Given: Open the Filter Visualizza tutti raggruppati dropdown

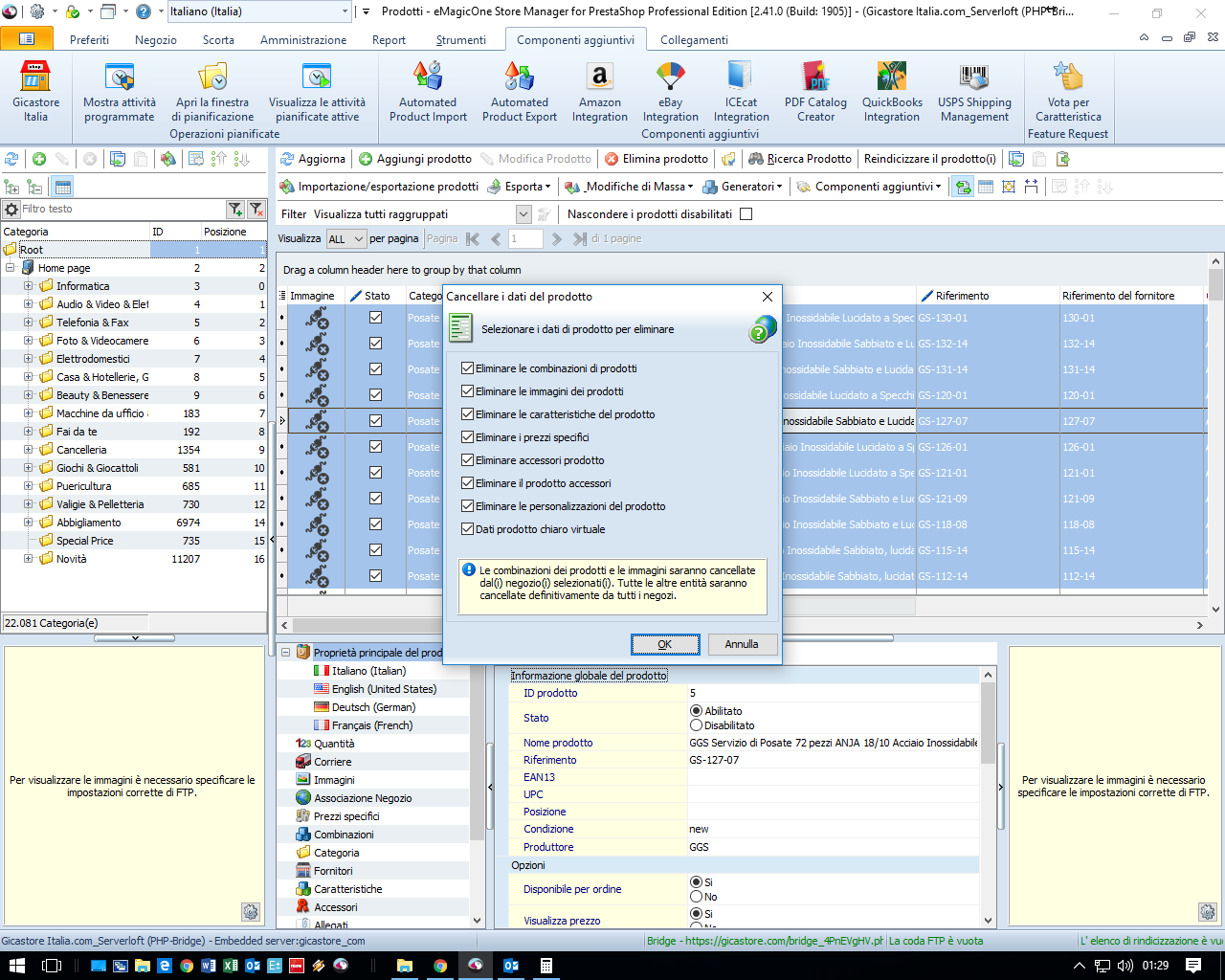Looking at the screenshot, I should [x=523, y=214].
